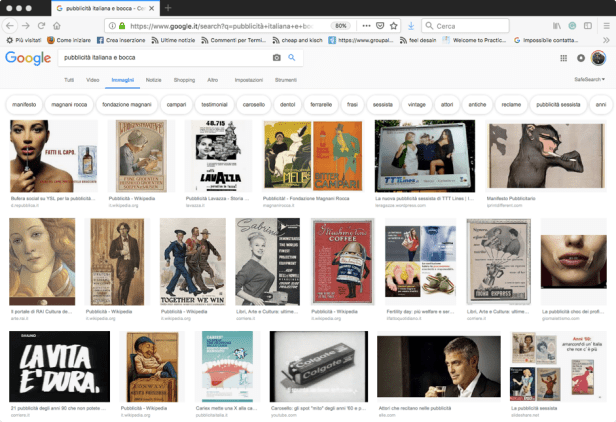Viewport: 616px width, 422px height.
Task: Filter results by the 'campari' chip
Action: 176,104
